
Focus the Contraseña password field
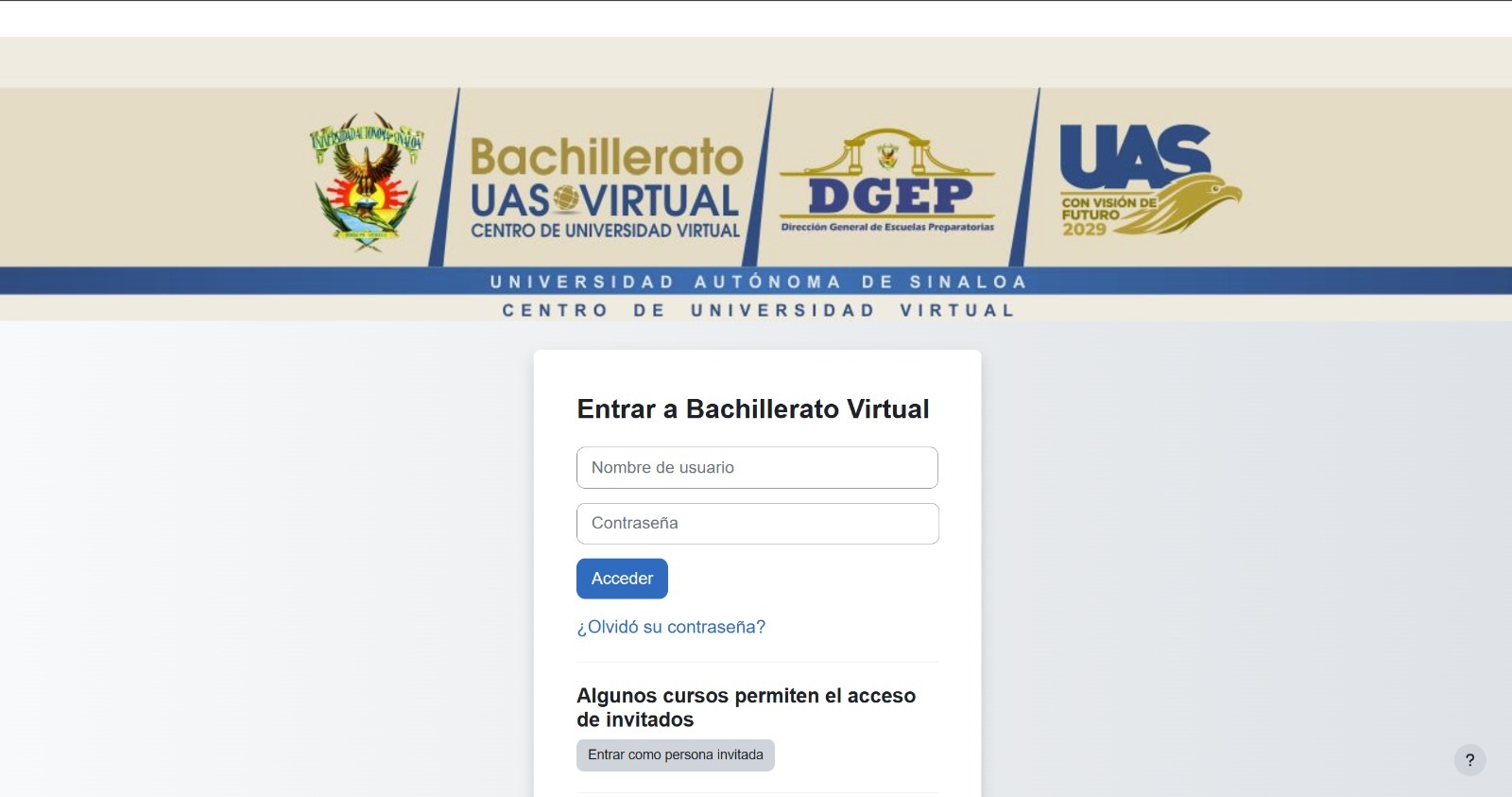point(757,524)
